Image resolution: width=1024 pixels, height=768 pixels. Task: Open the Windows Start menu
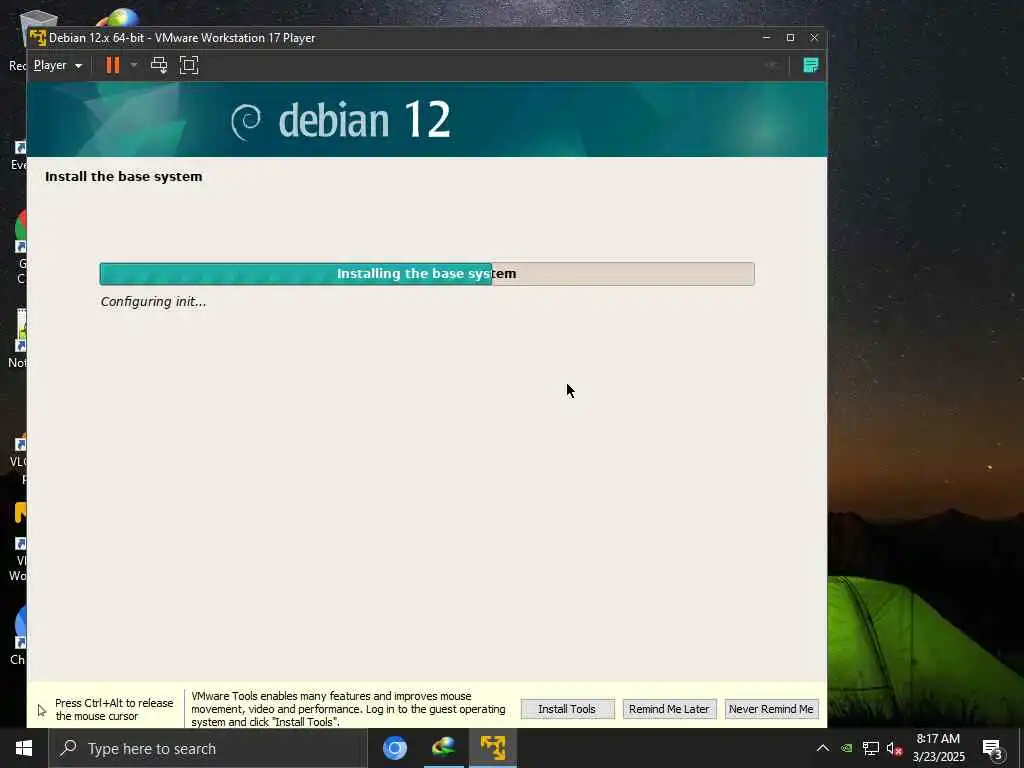(24, 748)
